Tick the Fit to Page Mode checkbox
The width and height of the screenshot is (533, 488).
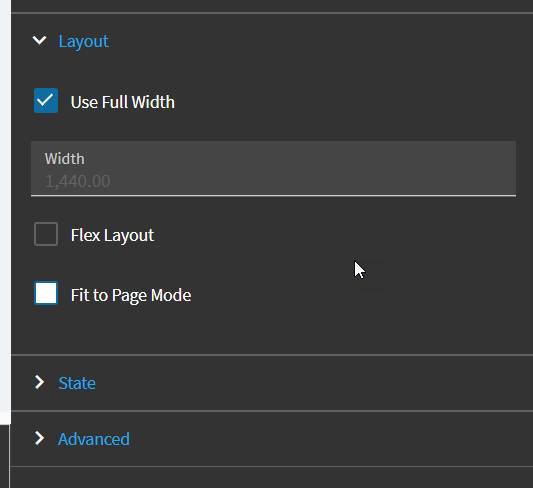tap(46, 293)
